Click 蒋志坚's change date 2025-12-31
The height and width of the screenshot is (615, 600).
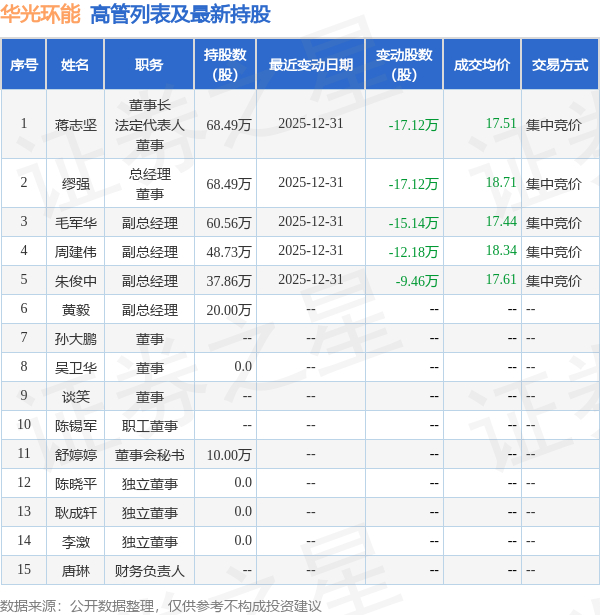311,124
